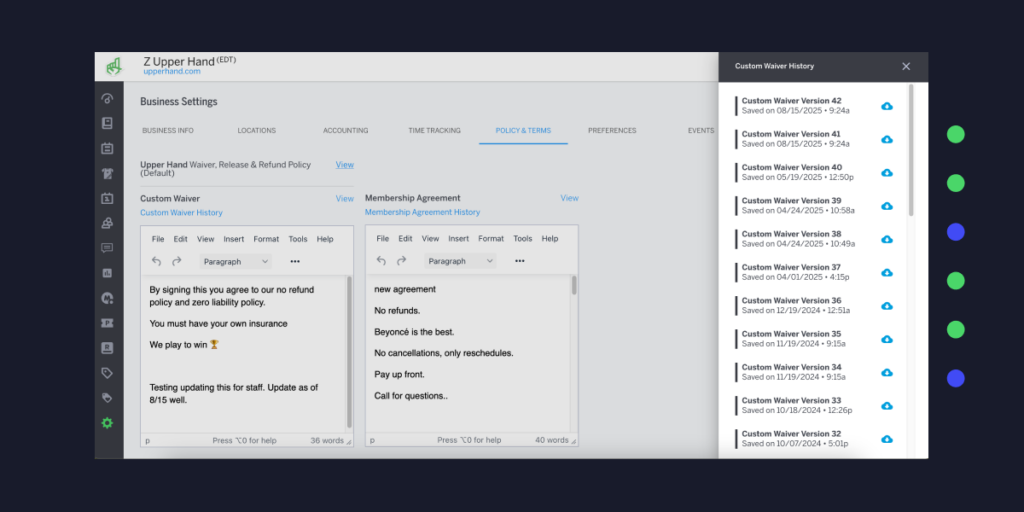This screenshot has width=1024, height=512.
Task: Download Custom Waiver Version 42
Action: click(x=887, y=106)
